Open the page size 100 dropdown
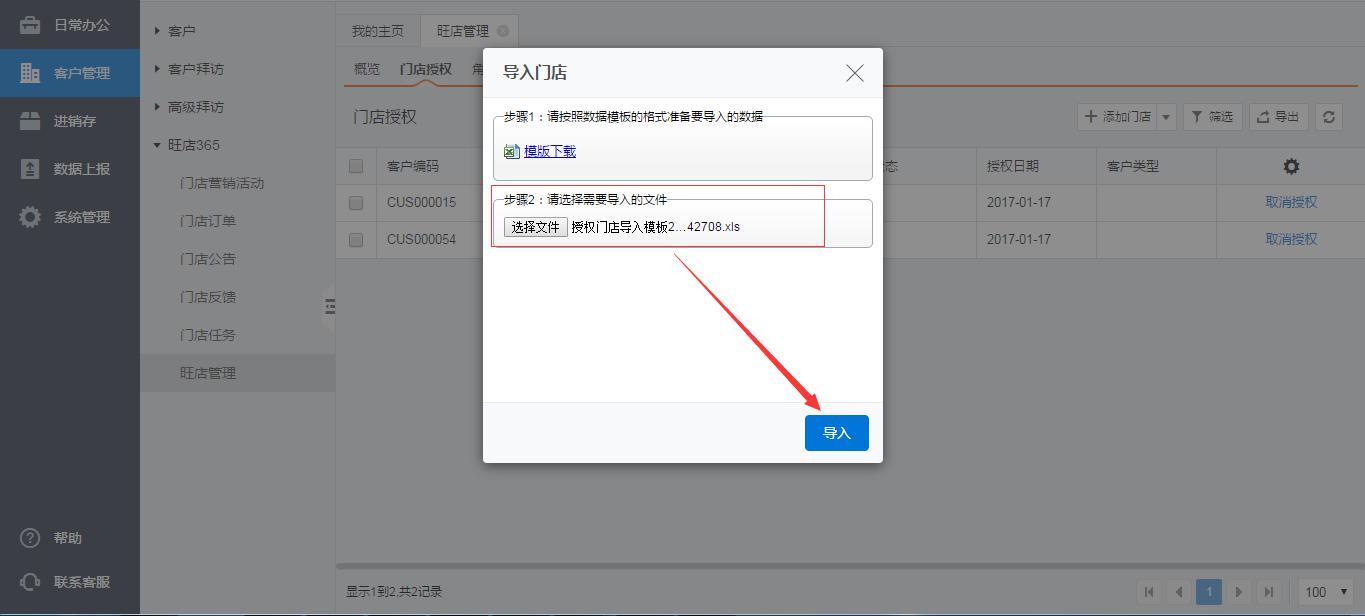The image size is (1365, 616). (x=1326, y=591)
